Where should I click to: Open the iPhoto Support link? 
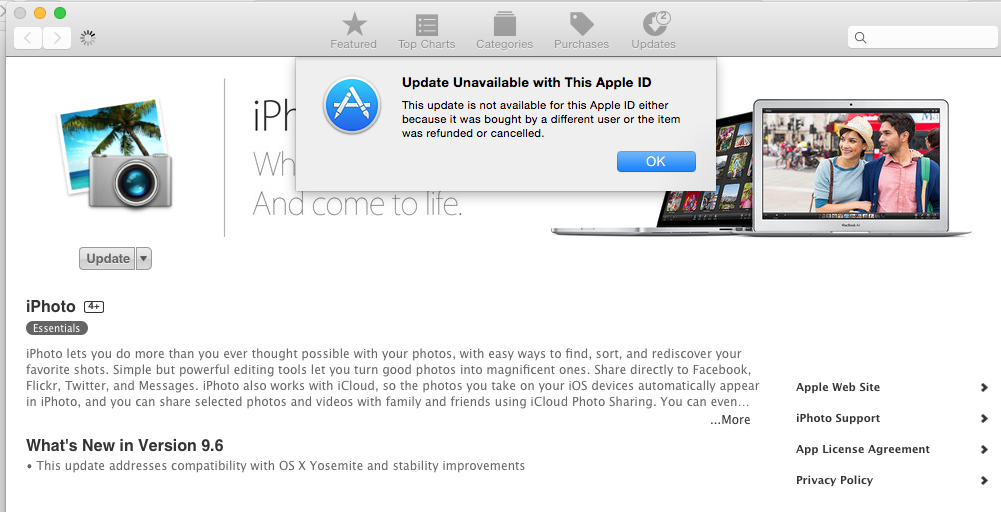point(838,418)
